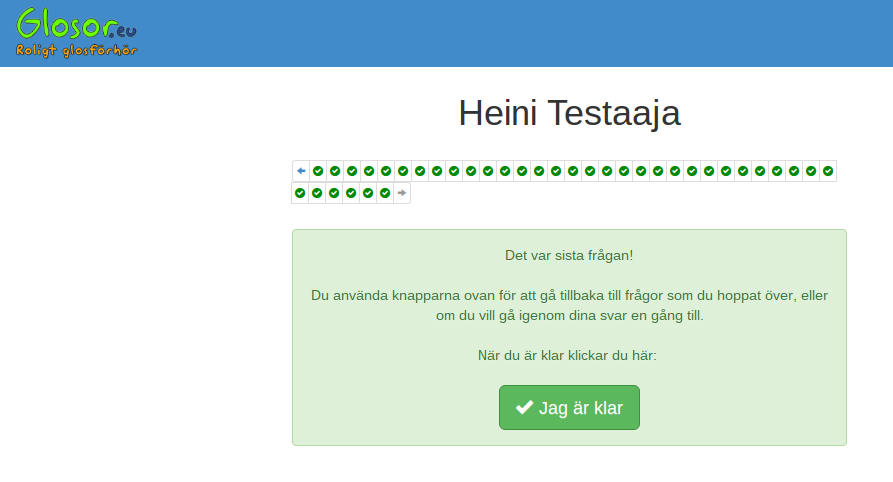
Task: Select the 28th question checkmark
Action: pos(777,171)
